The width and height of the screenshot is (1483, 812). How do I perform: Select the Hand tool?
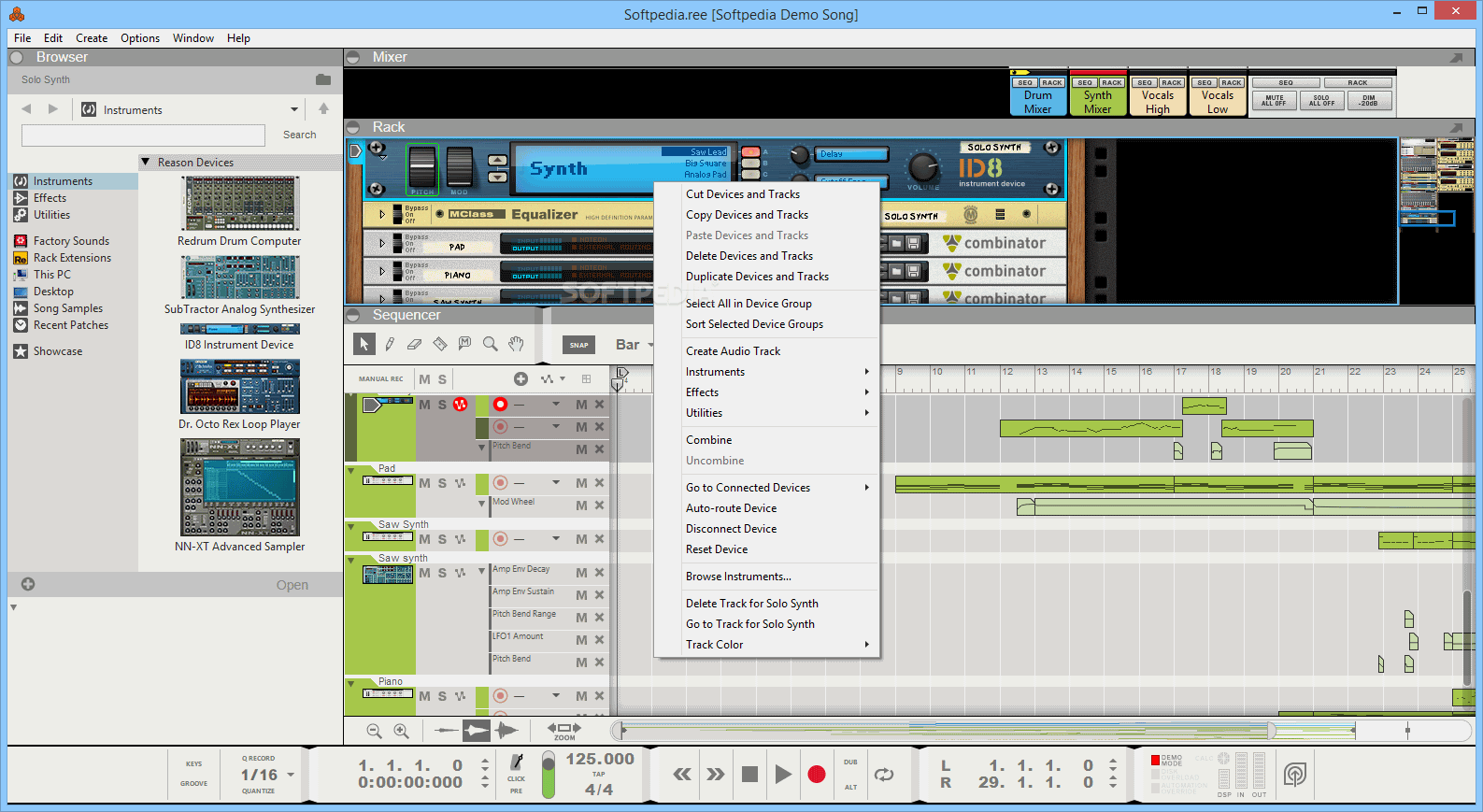point(516,344)
